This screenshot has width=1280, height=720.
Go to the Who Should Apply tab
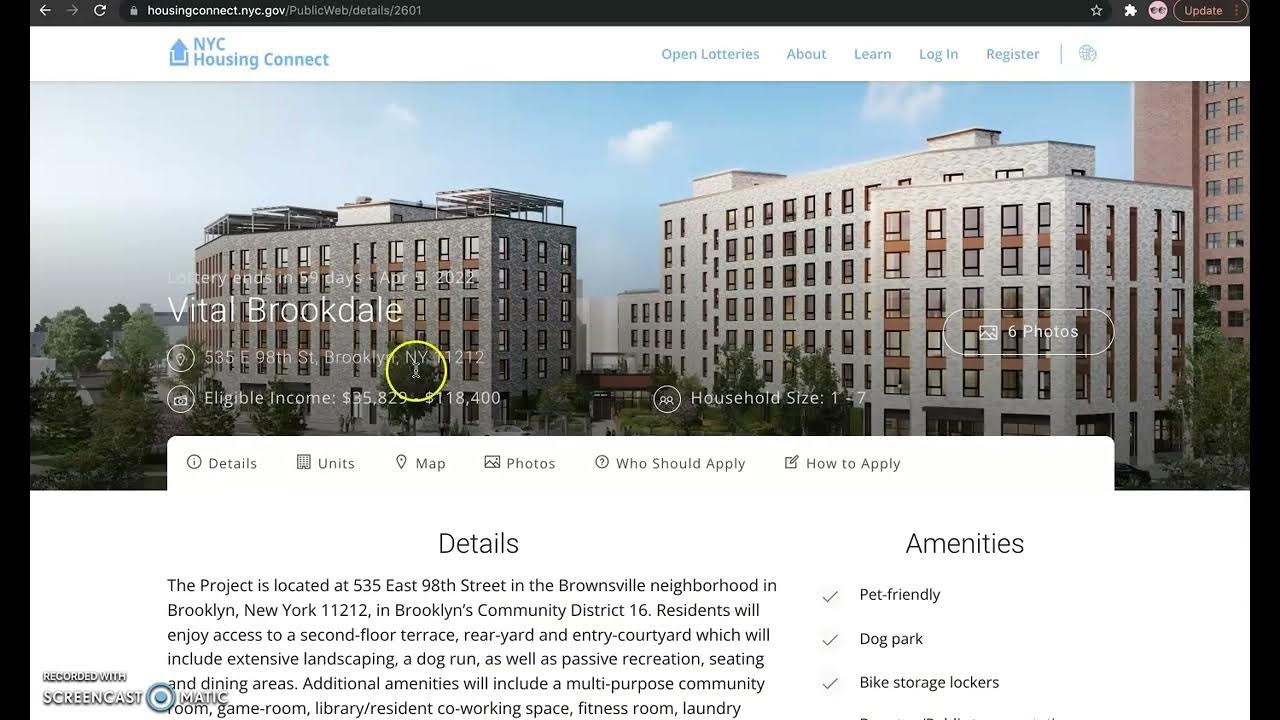click(x=670, y=463)
